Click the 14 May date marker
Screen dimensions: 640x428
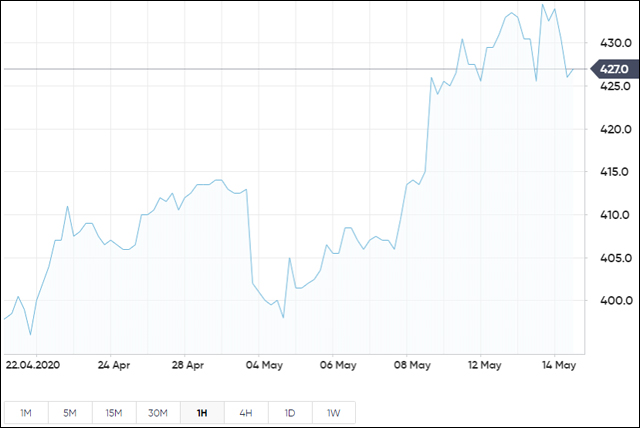pos(559,366)
